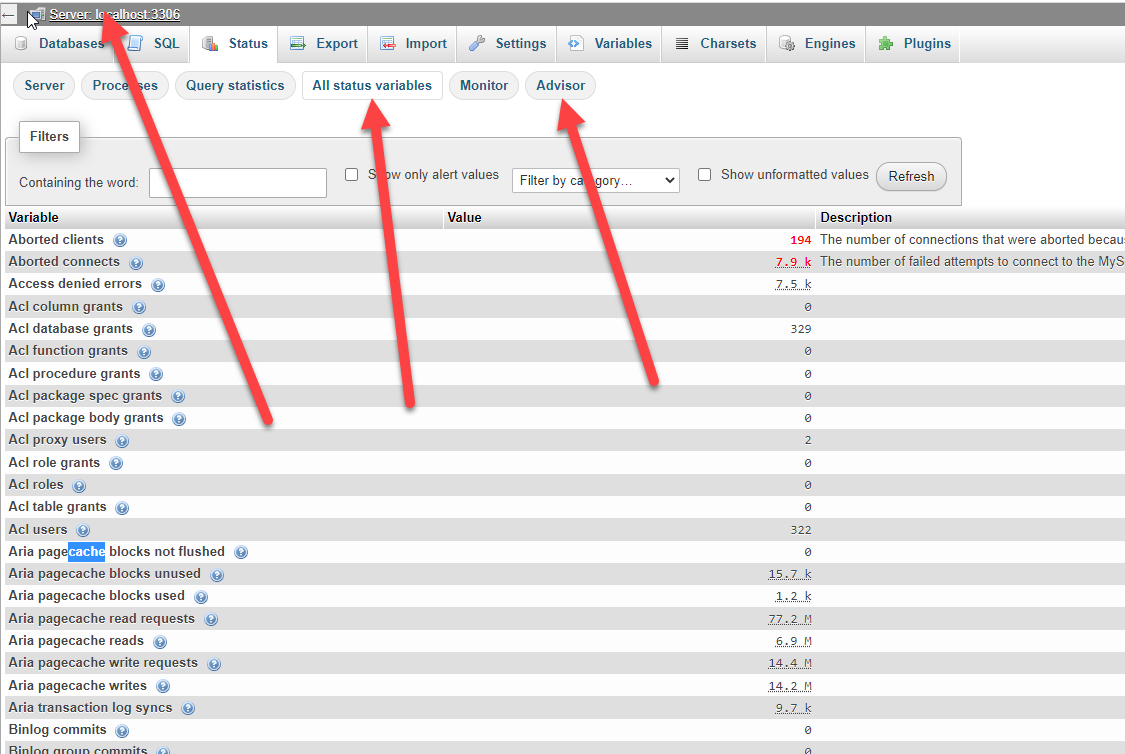The width and height of the screenshot is (1125, 754).
Task: Click help icon beside Aria pagecache reads
Action: tap(160, 641)
